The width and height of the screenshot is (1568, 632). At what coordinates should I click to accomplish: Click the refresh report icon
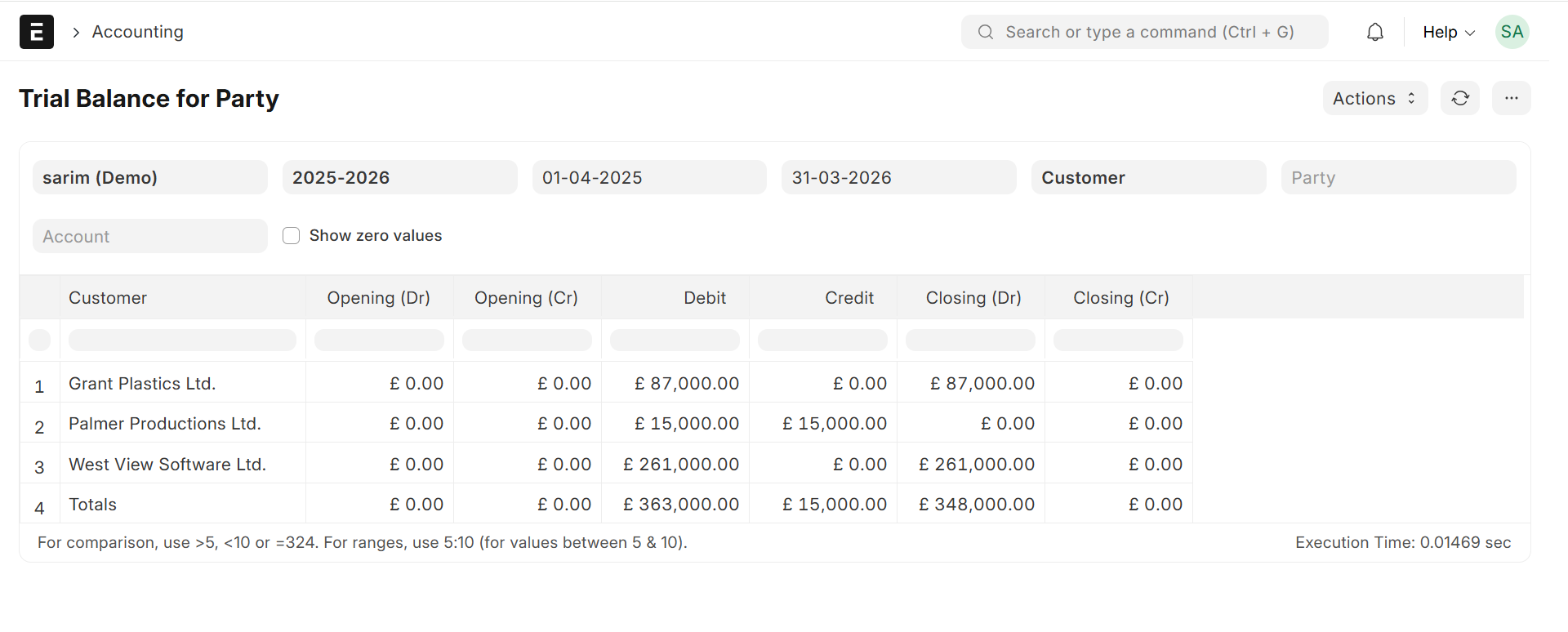pos(1459,98)
